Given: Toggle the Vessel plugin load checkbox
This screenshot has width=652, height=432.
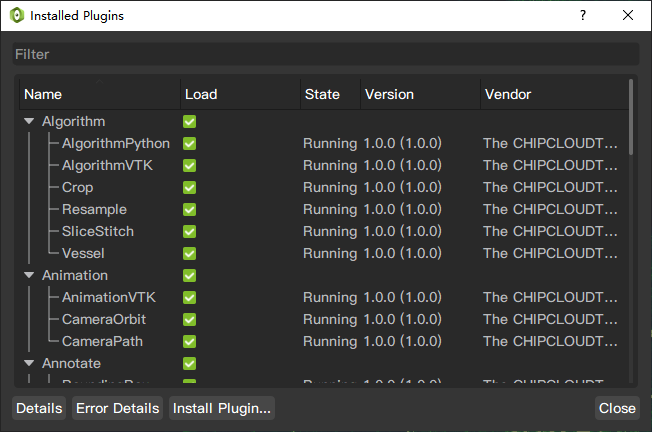Looking at the screenshot, I should tap(190, 253).
